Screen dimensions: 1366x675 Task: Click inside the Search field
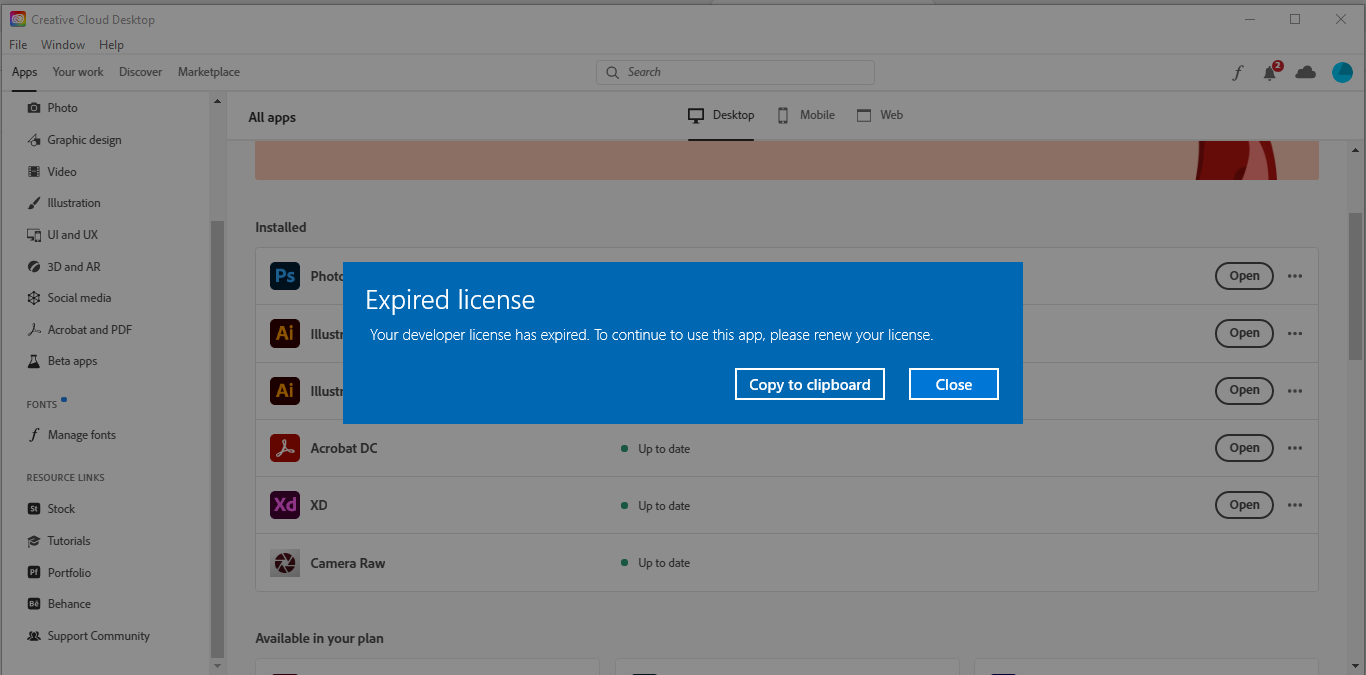pyautogui.click(x=734, y=72)
